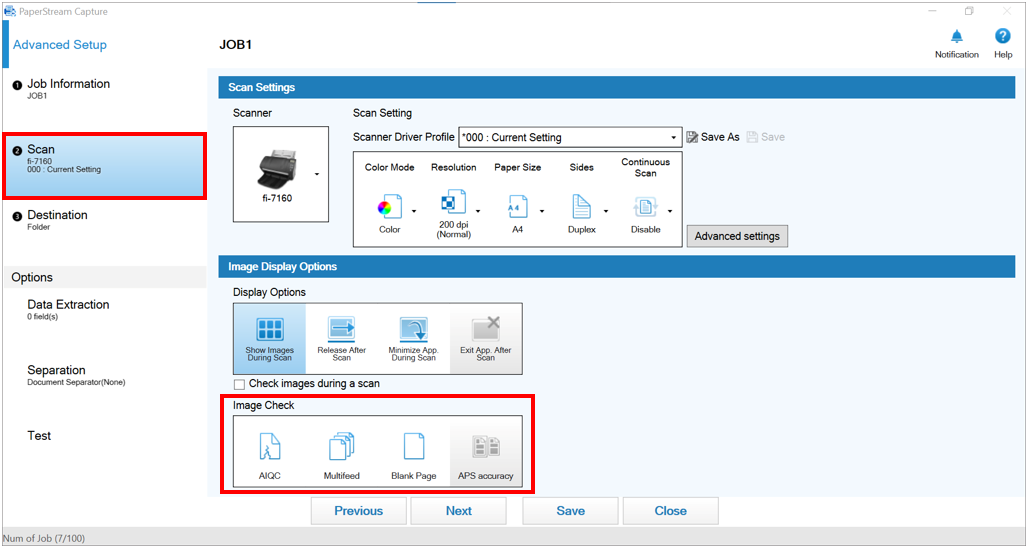1029x548 pixels.
Task: Click the PaperStream Capture title bar icon
Action: point(10,11)
